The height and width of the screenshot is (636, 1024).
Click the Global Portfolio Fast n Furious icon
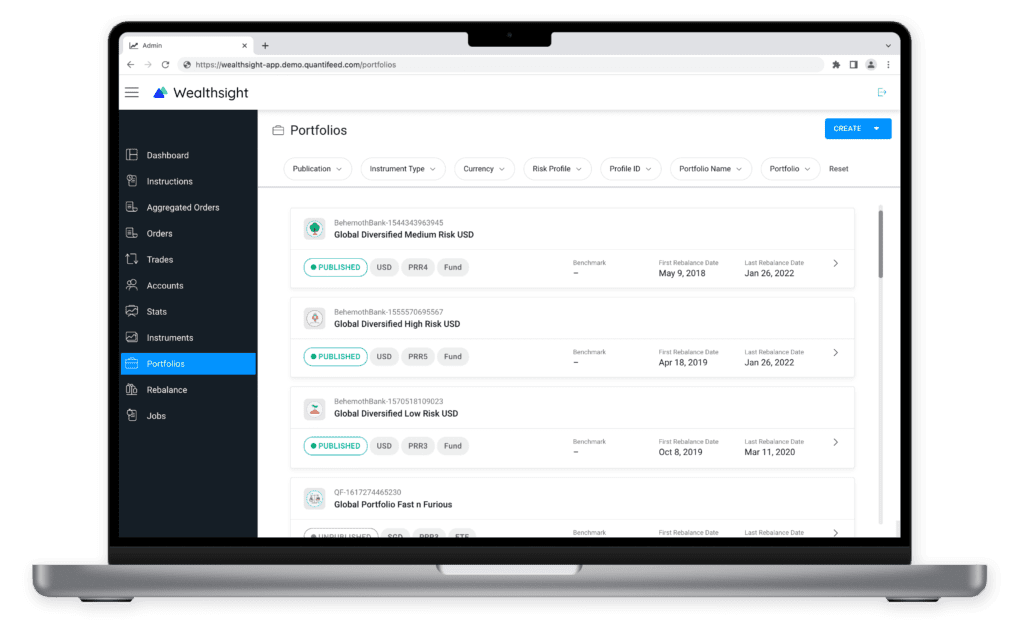click(315, 498)
